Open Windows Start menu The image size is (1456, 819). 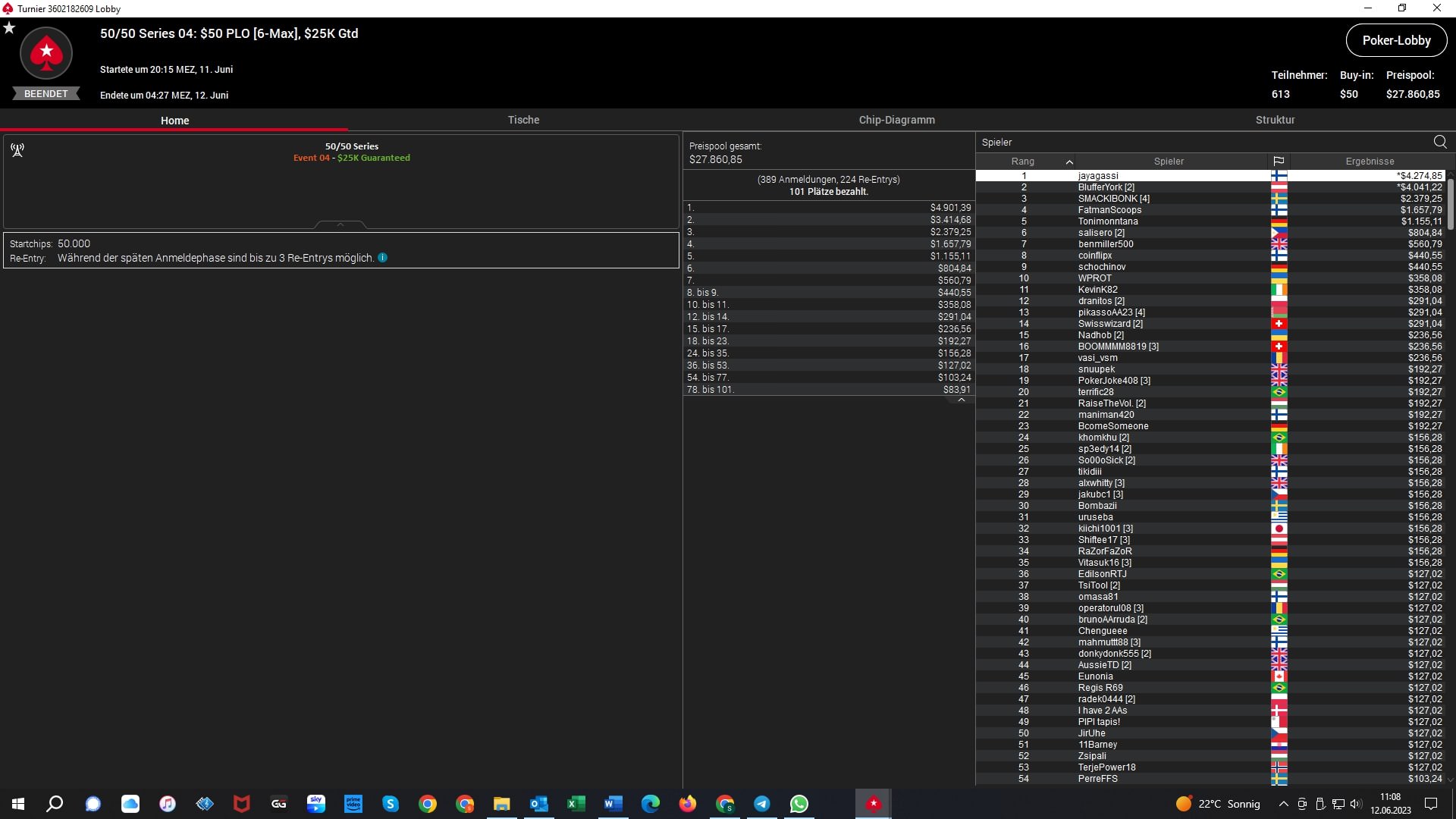coord(18,804)
